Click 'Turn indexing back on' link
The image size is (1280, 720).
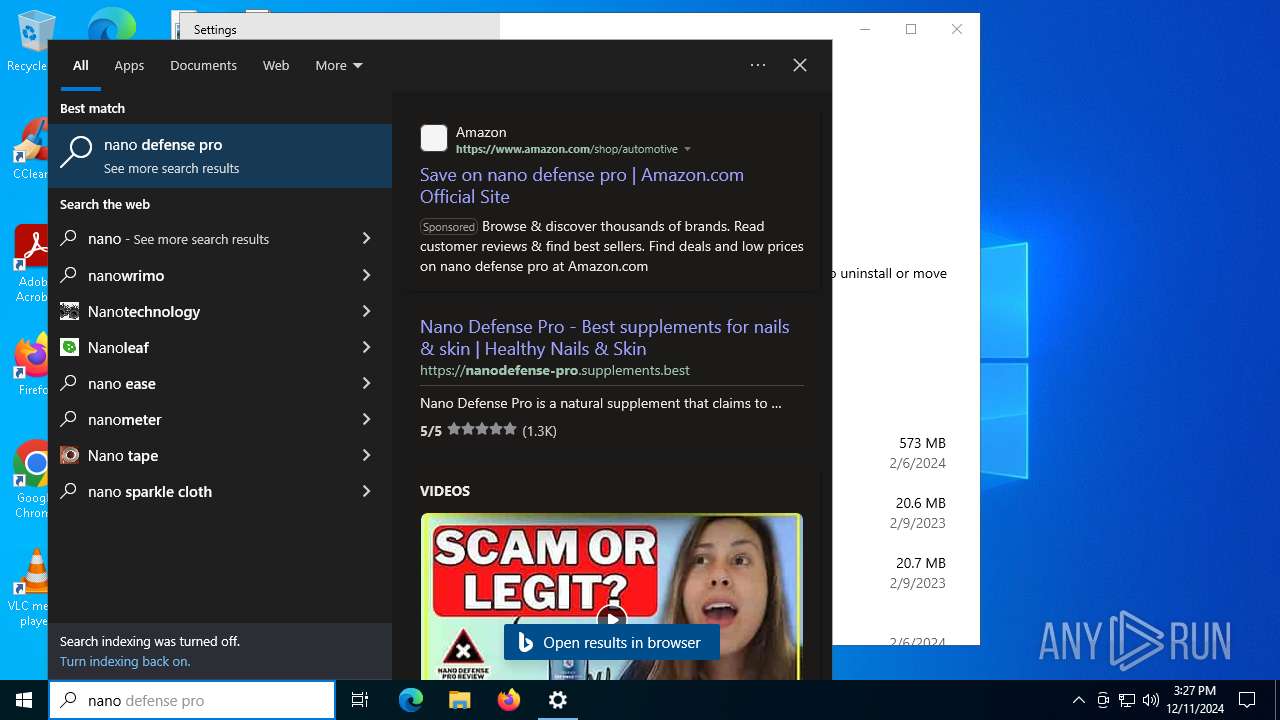125,661
